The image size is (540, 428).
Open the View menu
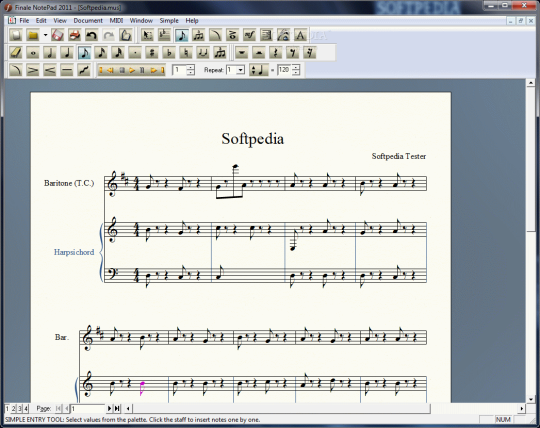(x=60, y=21)
